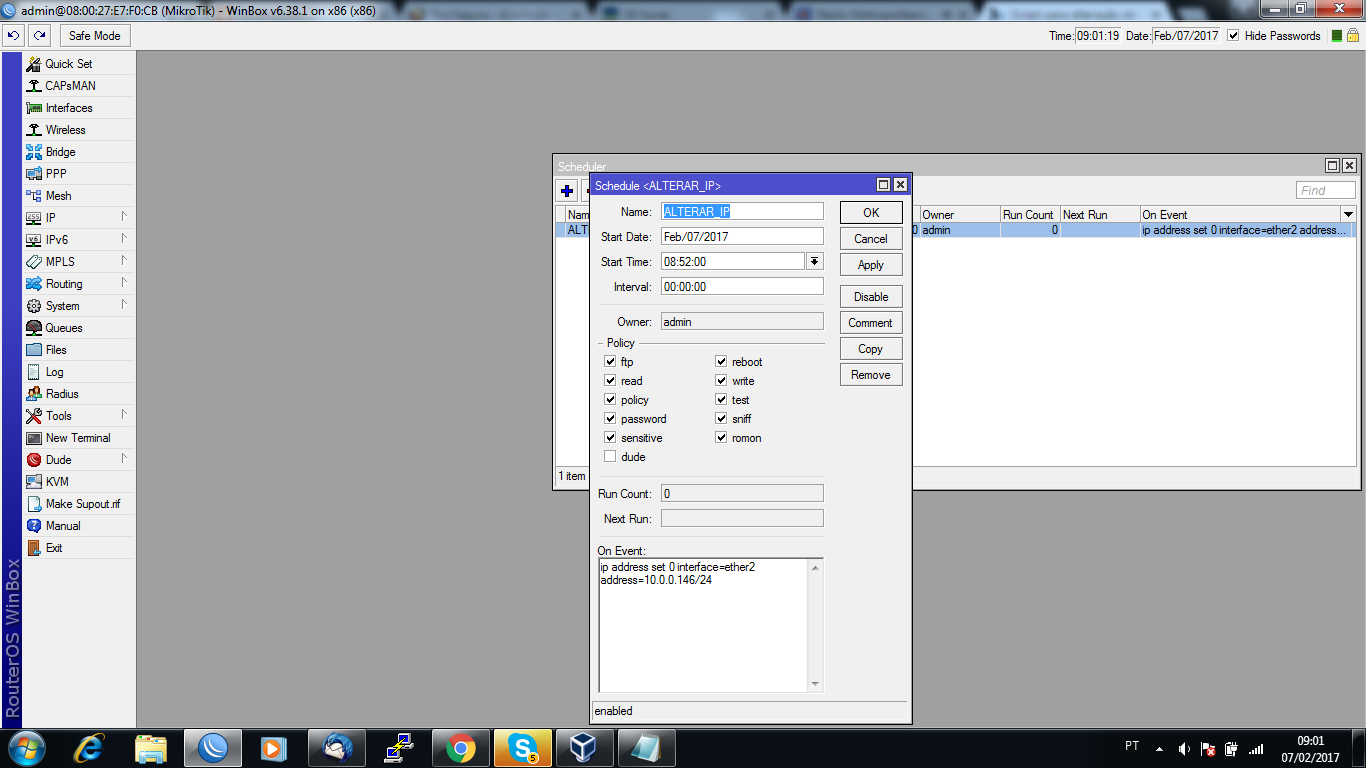Click the Name field containing ALTERAR_IP

[x=742, y=211]
